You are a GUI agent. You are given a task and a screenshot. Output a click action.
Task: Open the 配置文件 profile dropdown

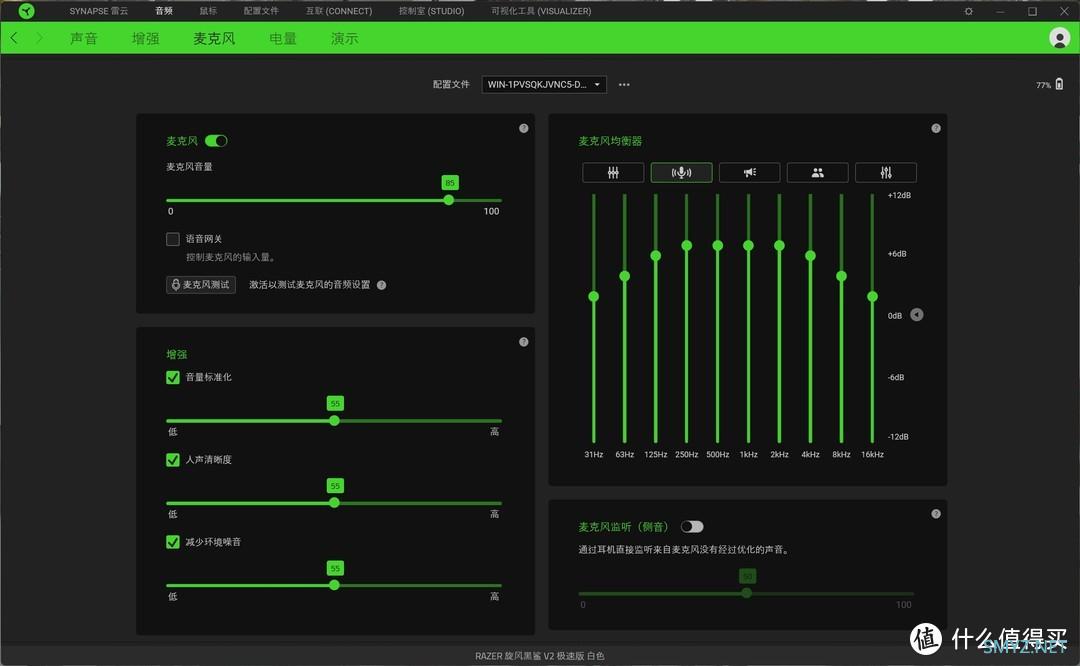(544, 85)
